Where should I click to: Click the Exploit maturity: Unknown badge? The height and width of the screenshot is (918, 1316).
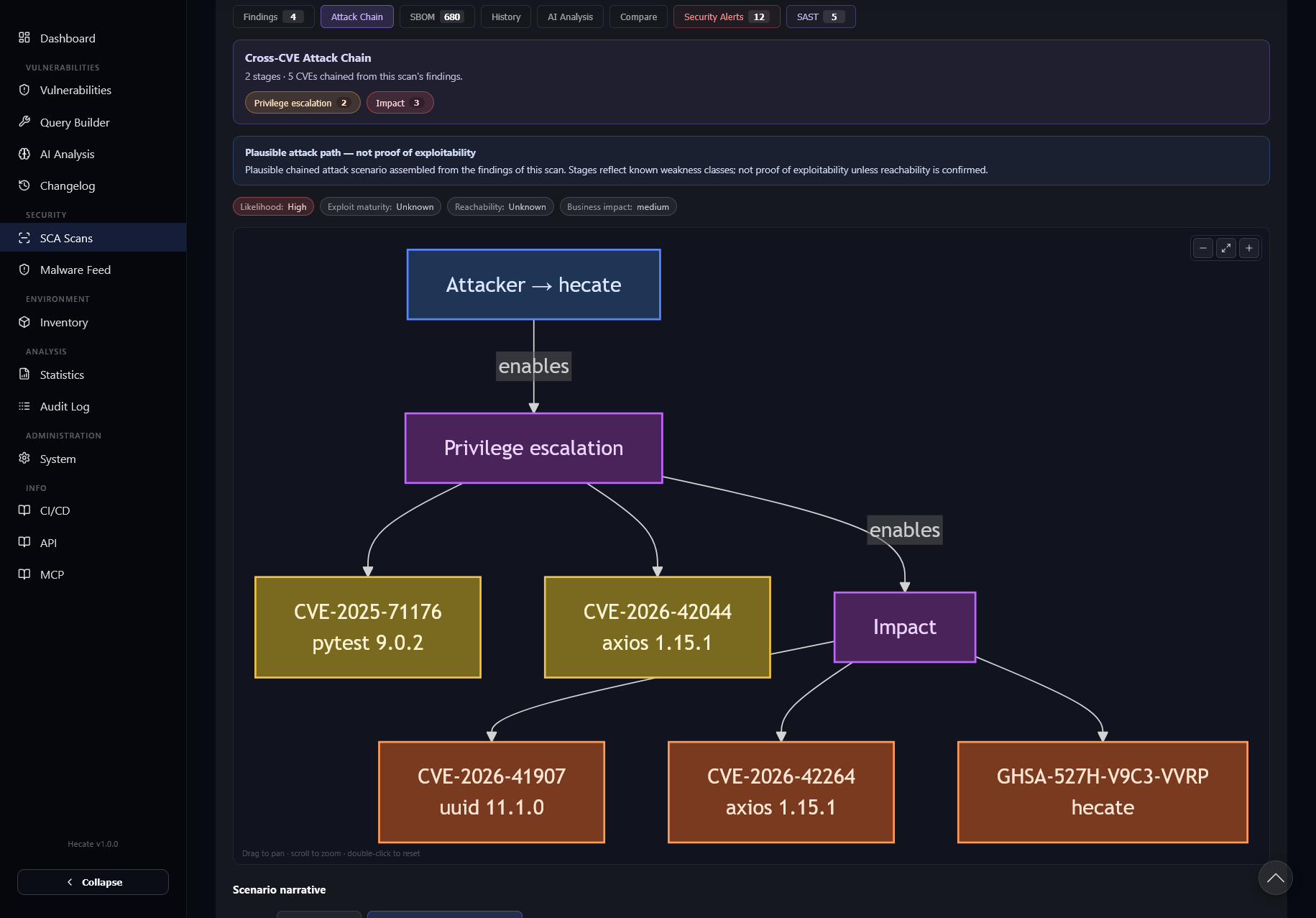(x=380, y=207)
